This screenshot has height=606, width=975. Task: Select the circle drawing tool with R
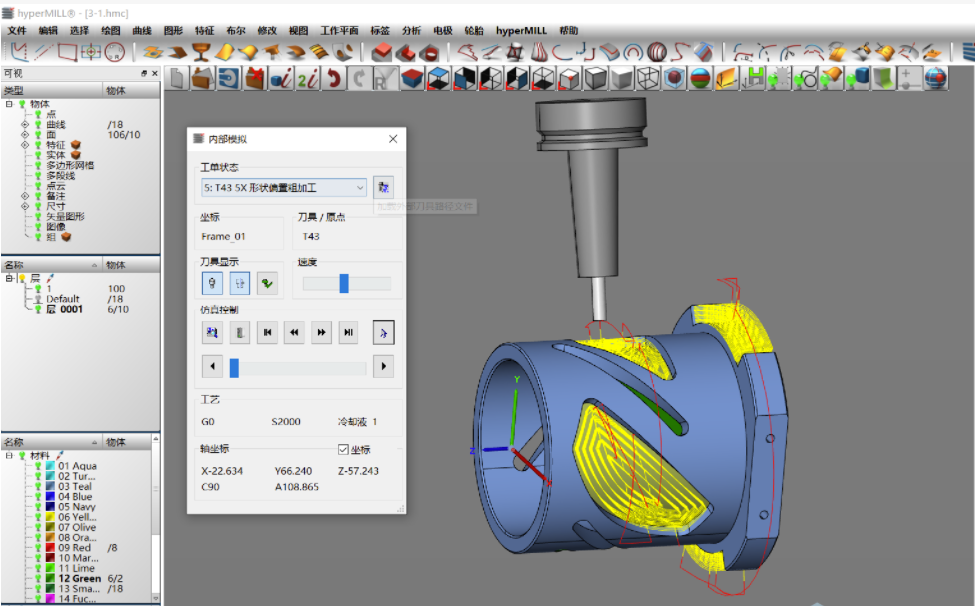click(114, 52)
